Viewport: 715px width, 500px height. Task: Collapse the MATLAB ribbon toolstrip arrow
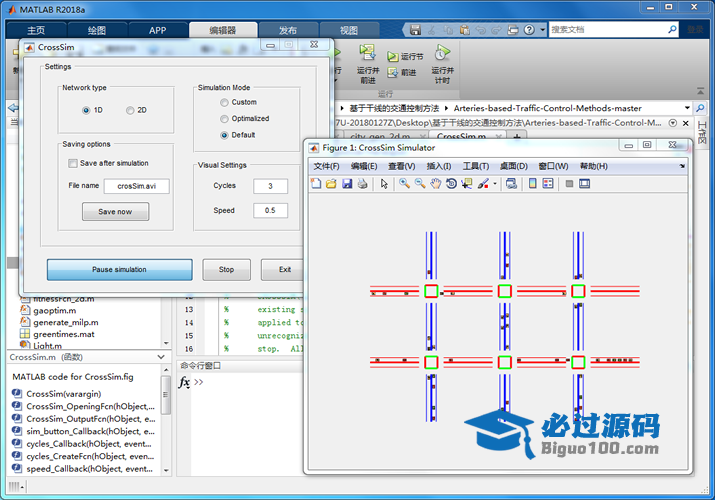700,91
